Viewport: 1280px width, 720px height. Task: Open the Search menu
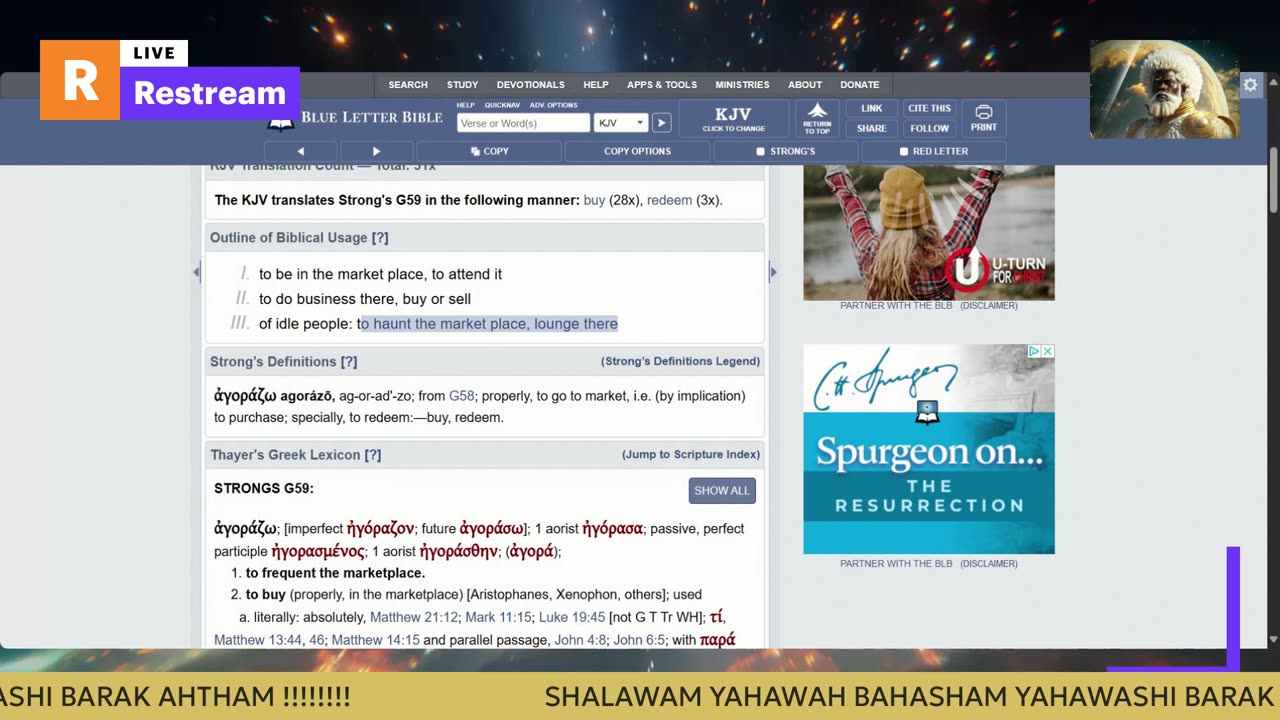coord(408,85)
